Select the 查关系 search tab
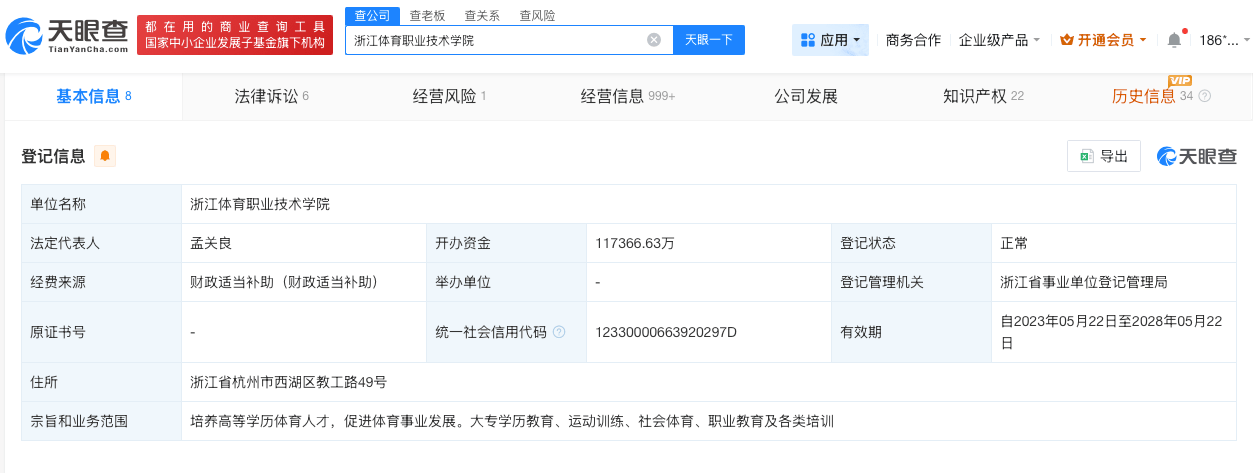1253x473 pixels. 482,15
